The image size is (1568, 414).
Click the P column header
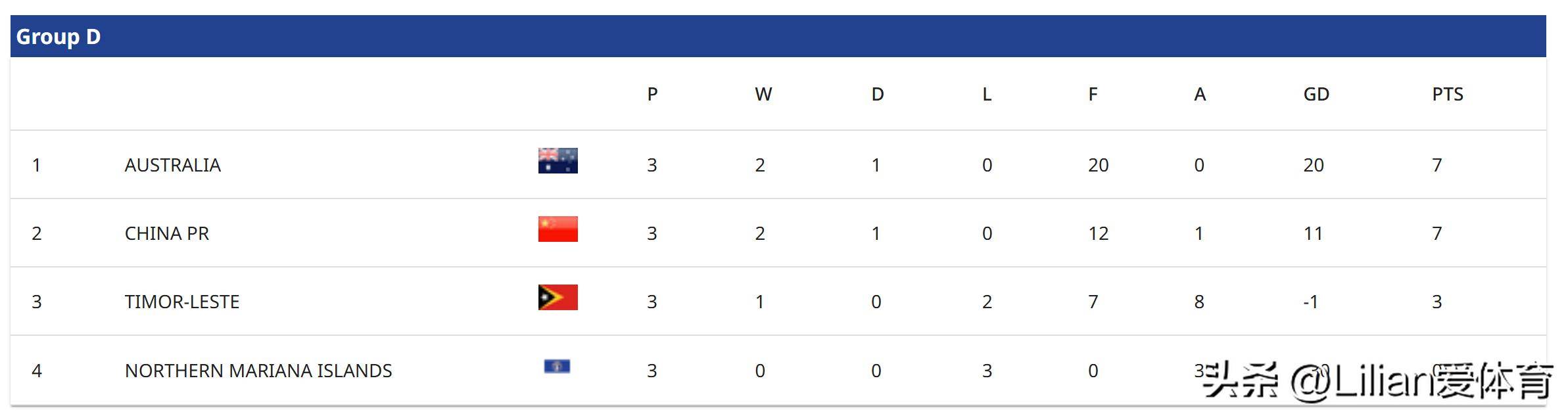(652, 95)
